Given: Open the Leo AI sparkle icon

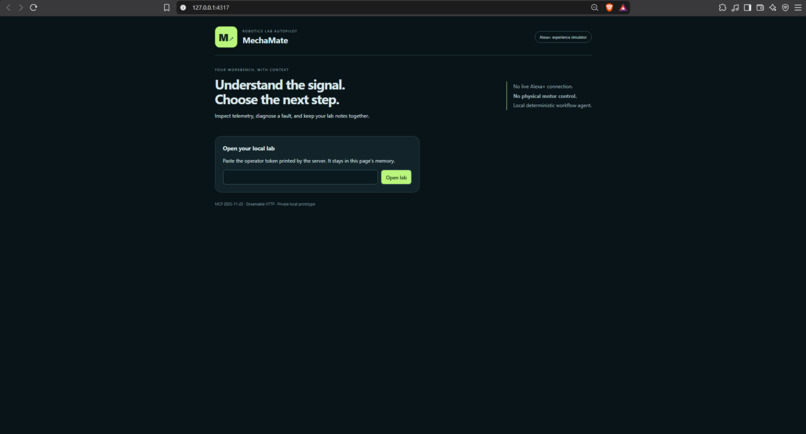Looking at the screenshot, I should coord(773,8).
